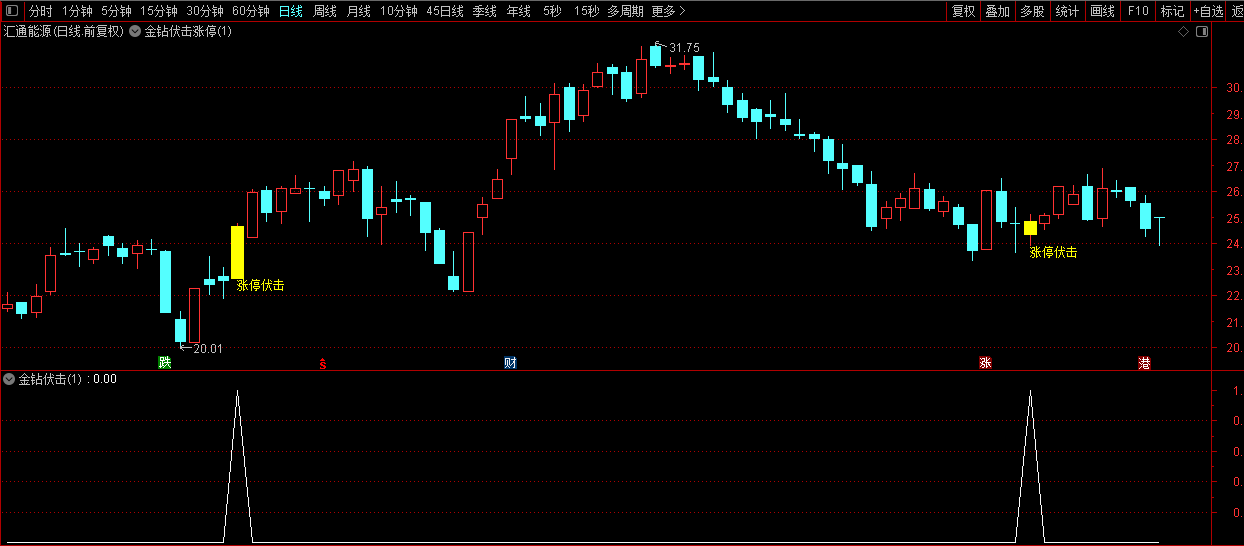Click the 涨停伏击 label under the first yellow candle
This screenshot has height=546, width=1244.
coord(260,285)
